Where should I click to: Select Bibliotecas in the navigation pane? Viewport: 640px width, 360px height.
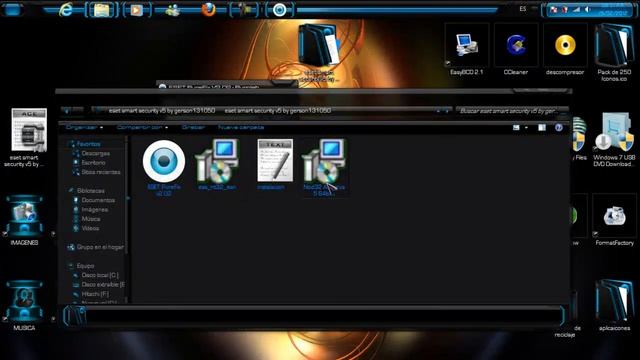click(90, 191)
